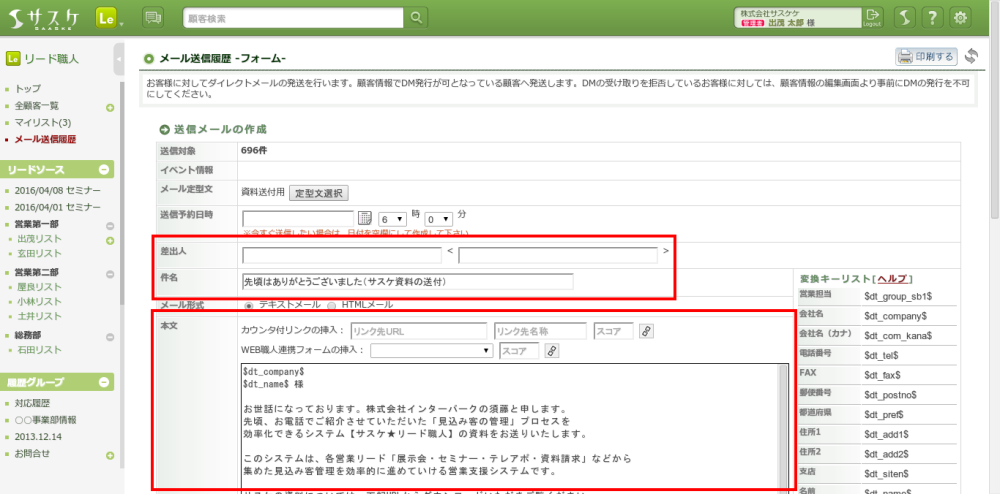
Task: Go to マイリスト(3) in sidebar
Action: pos(42,122)
